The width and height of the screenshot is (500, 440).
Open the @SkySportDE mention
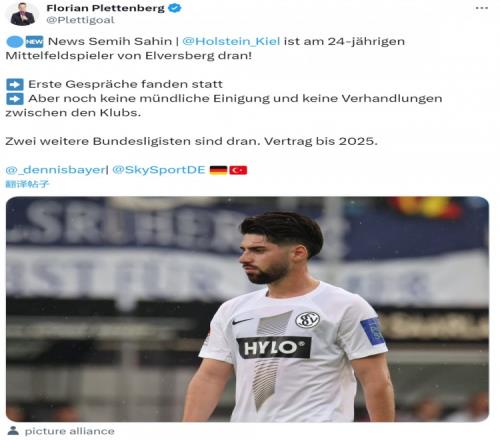click(159, 170)
